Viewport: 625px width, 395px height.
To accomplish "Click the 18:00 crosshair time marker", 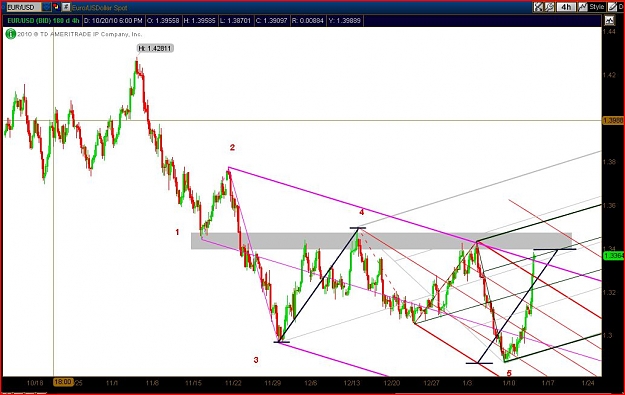I will coord(63,382).
